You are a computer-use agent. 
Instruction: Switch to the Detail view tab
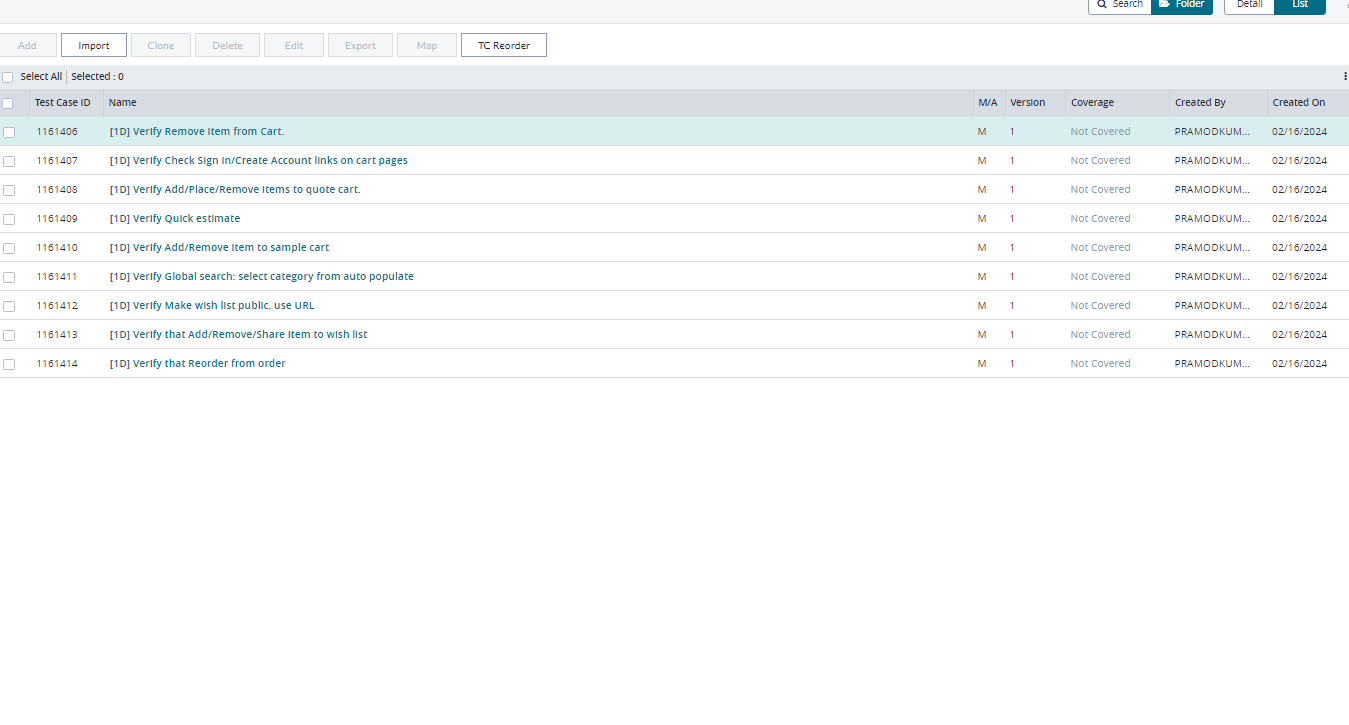point(1249,5)
